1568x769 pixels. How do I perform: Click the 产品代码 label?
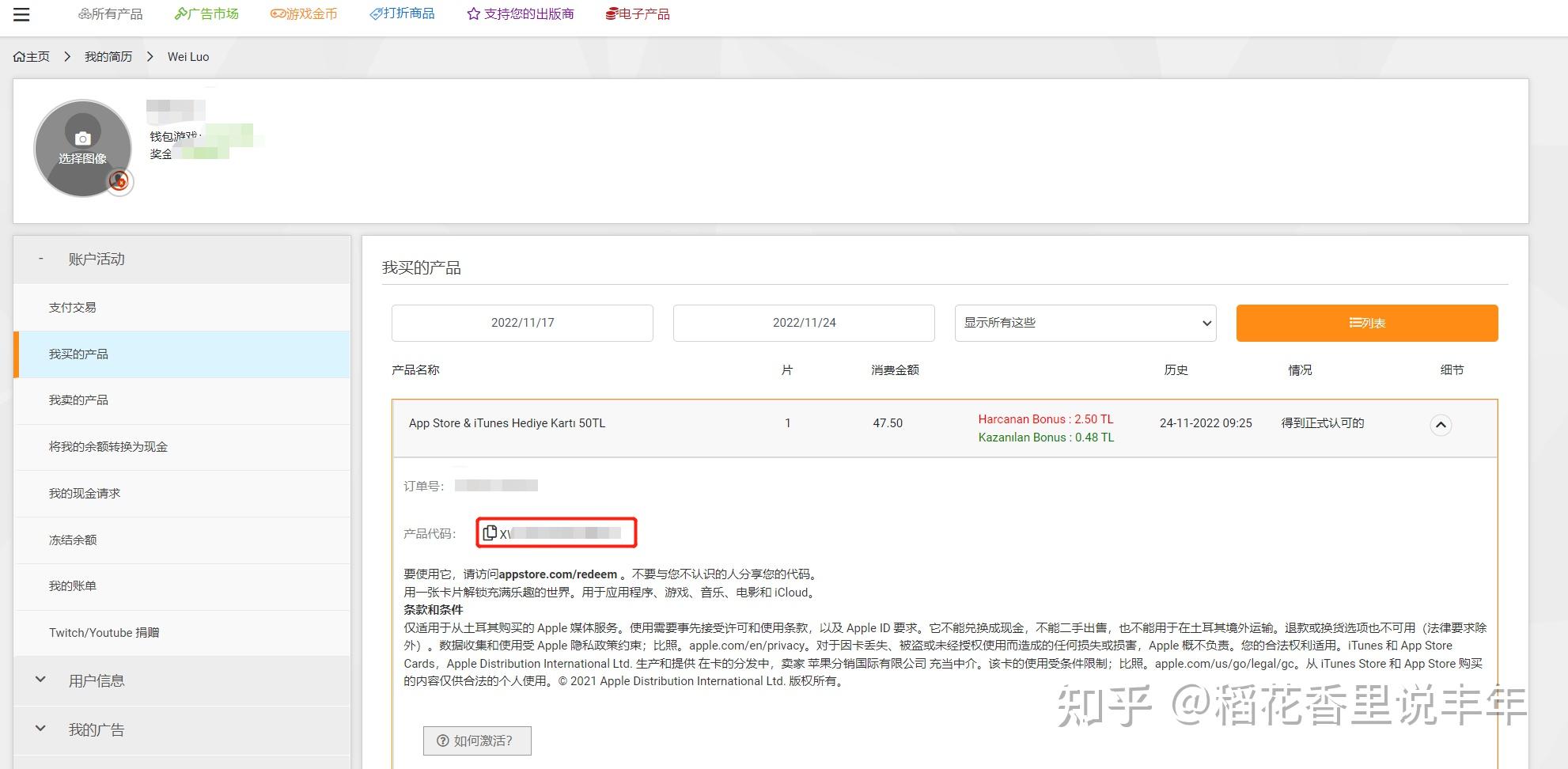430,534
